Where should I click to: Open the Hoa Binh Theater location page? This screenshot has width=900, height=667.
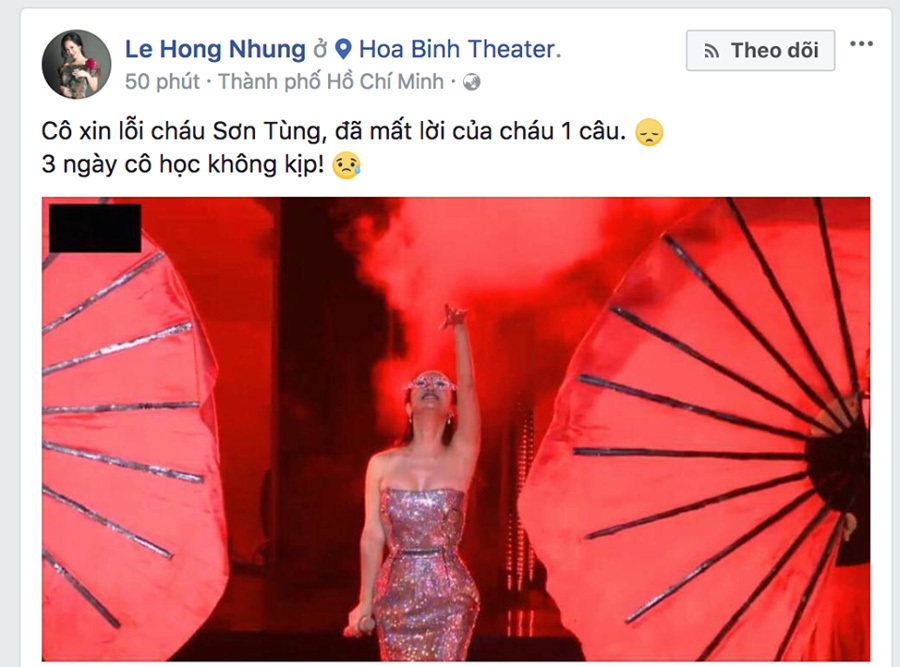pyautogui.click(x=457, y=49)
